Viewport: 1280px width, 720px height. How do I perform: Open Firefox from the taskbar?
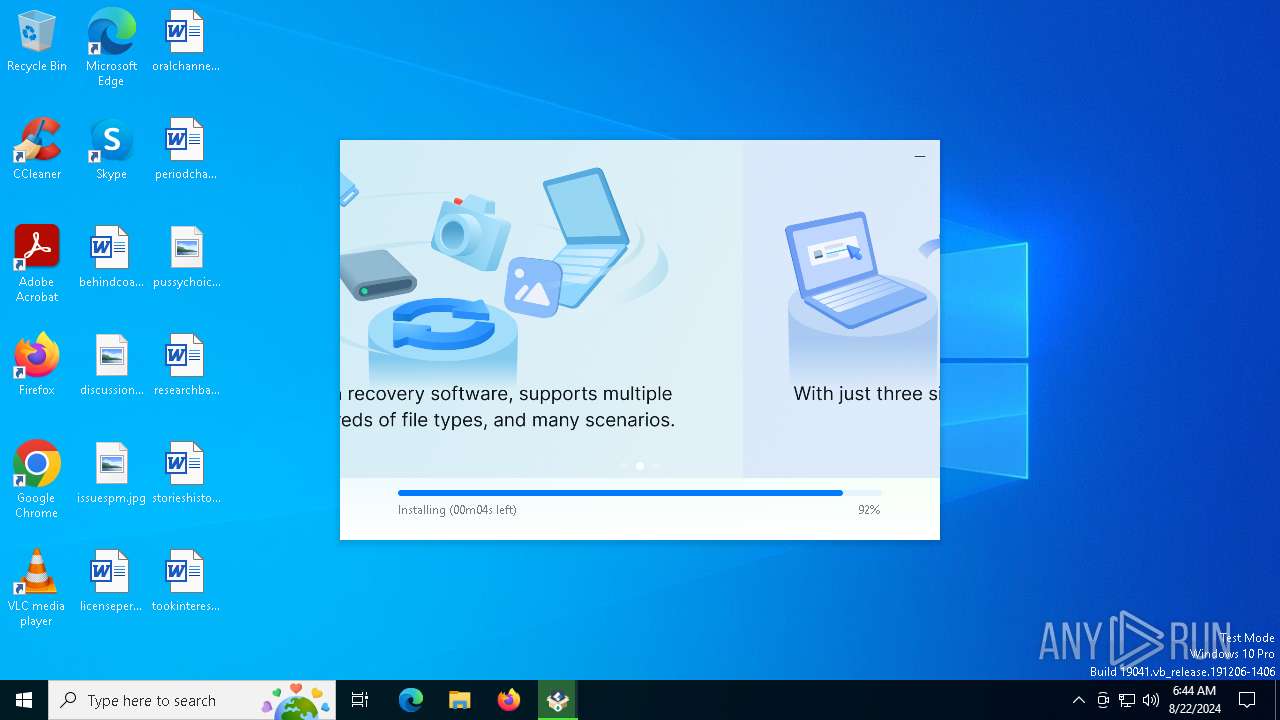(x=509, y=700)
